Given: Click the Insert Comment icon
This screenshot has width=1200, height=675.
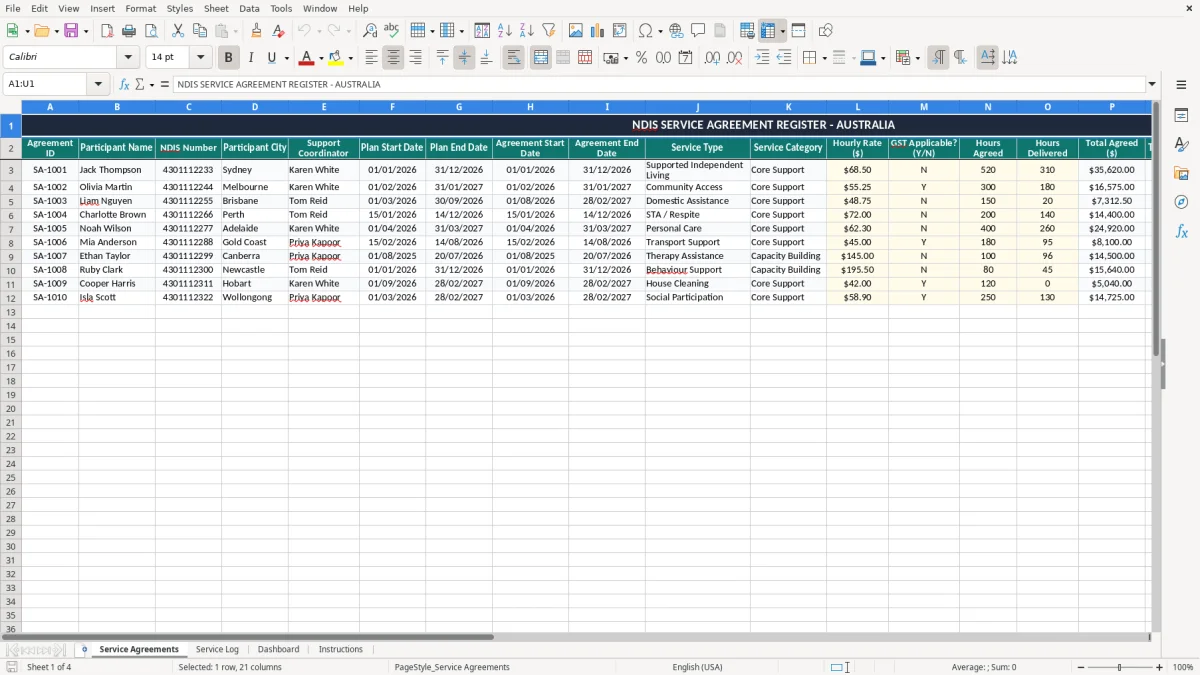Looking at the screenshot, I should (x=699, y=31).
